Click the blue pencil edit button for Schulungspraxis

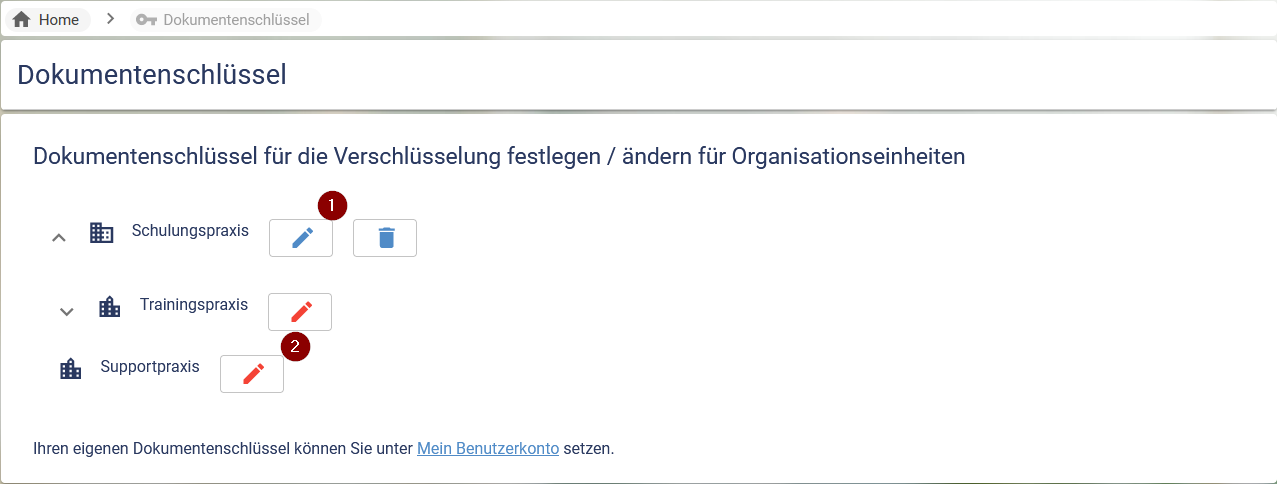(x=301, y=238)
